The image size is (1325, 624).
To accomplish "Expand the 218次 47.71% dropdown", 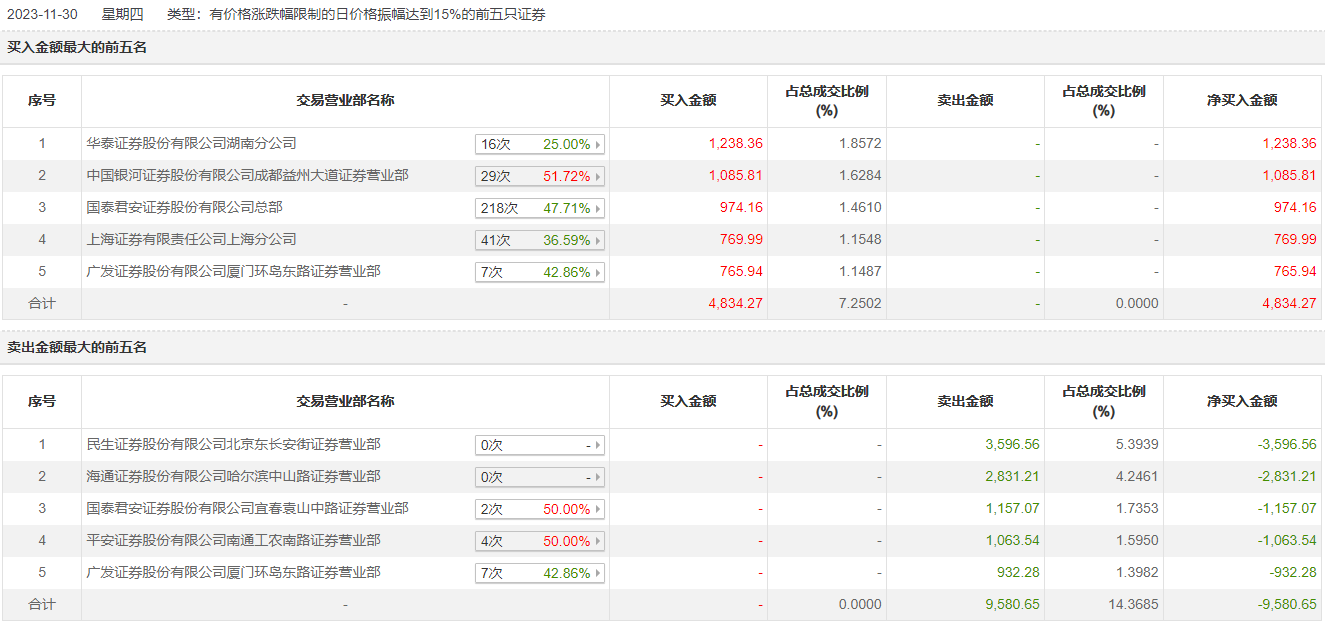I will pos(540,208).
